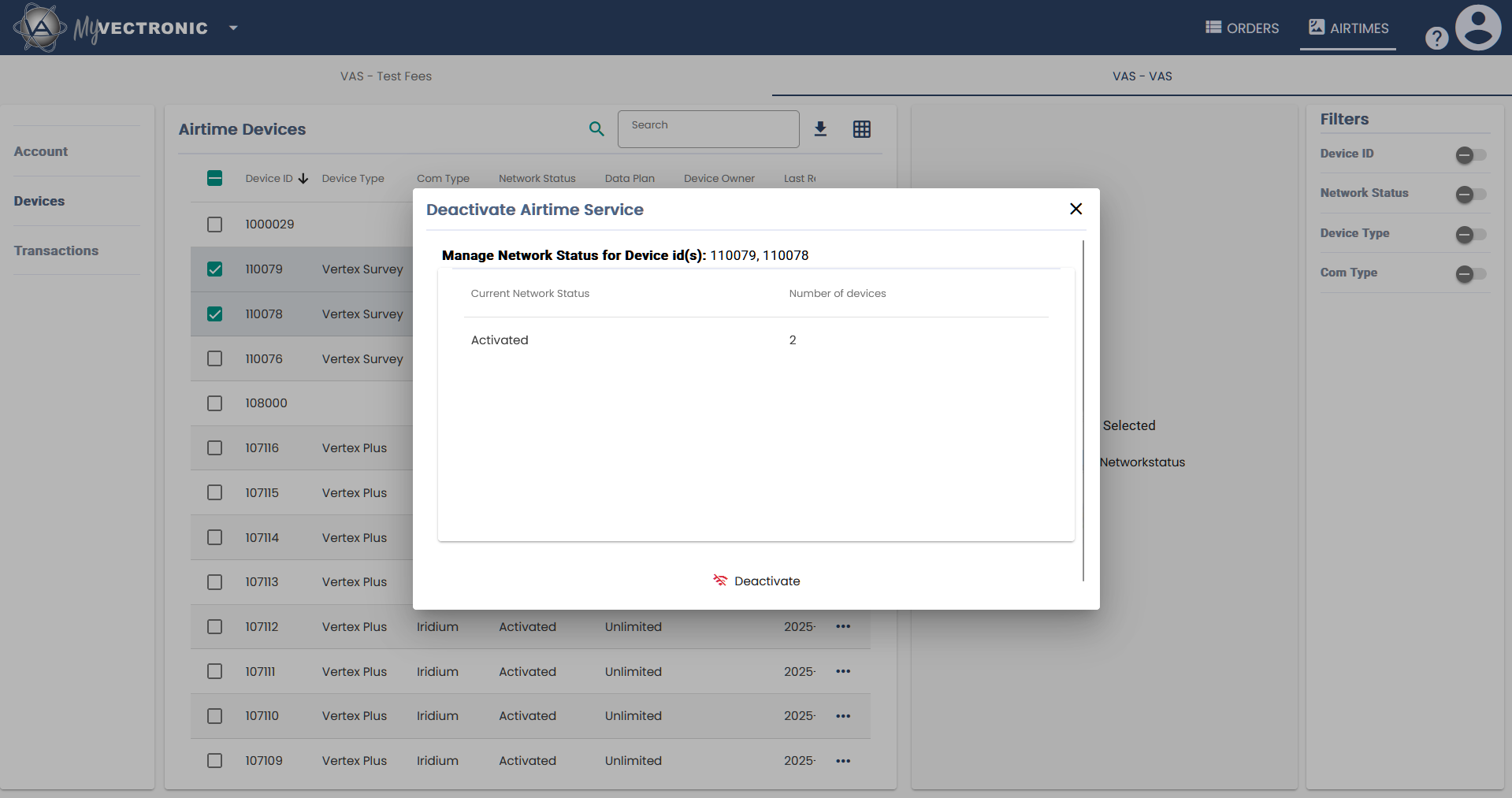1512x798 pixels.
Task: Open the user profile avatar
Action: [x=1477, y=28]
